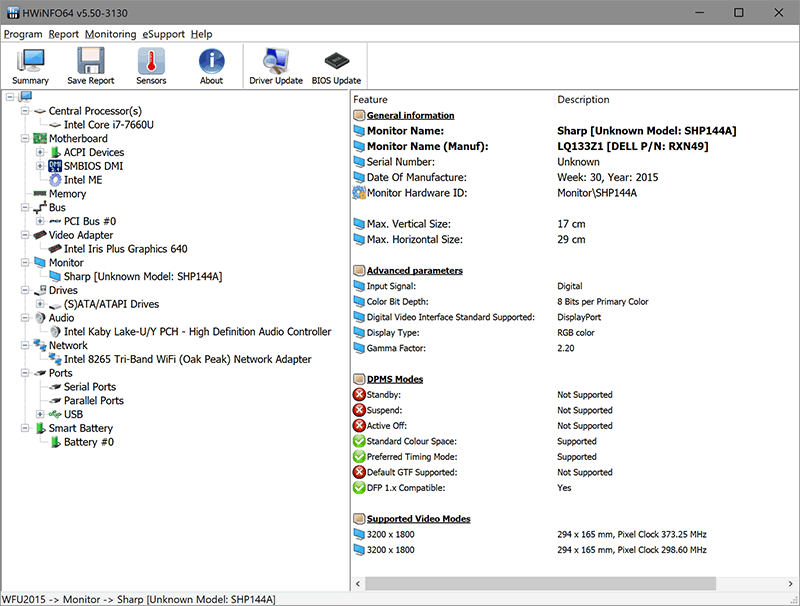Click the 'Pixel Clock 298.60 MHz' video mode value

(x=662, y=549)
